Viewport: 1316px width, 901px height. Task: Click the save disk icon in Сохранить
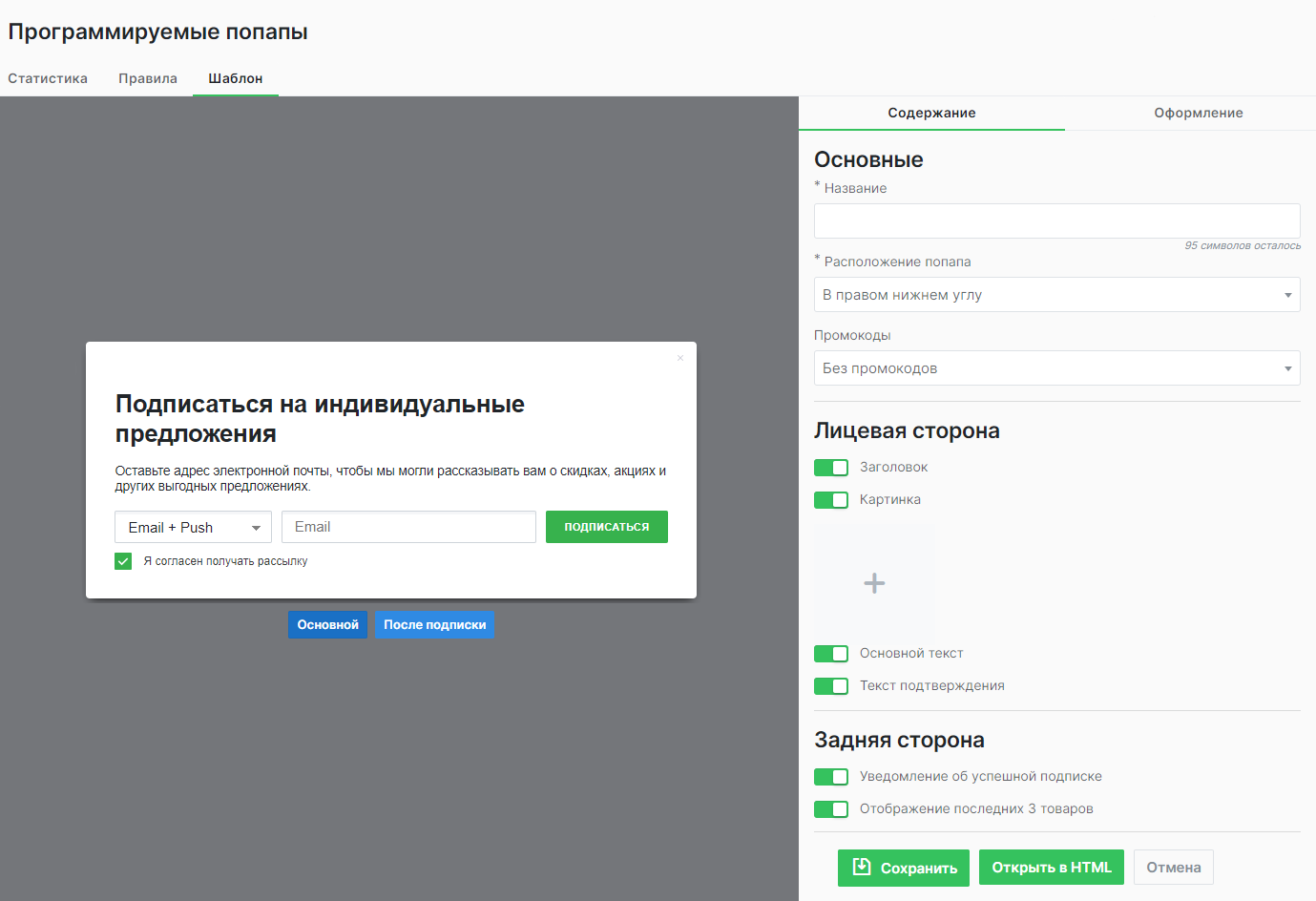(x=863, y=868)
